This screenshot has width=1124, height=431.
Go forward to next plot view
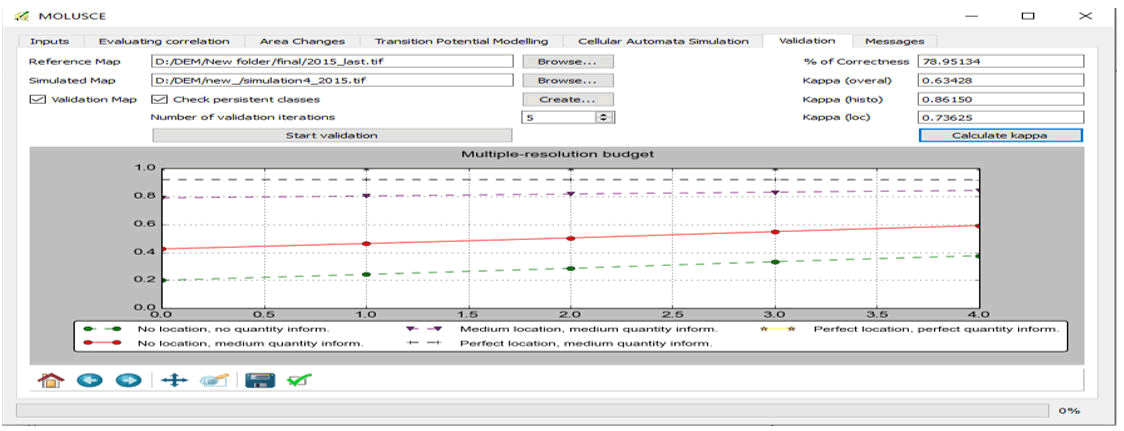coord(126,380)
